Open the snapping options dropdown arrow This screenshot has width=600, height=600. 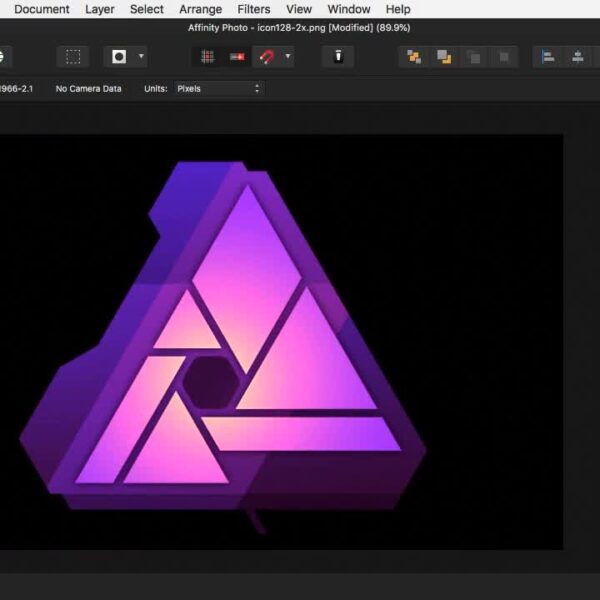pos(288,57)
